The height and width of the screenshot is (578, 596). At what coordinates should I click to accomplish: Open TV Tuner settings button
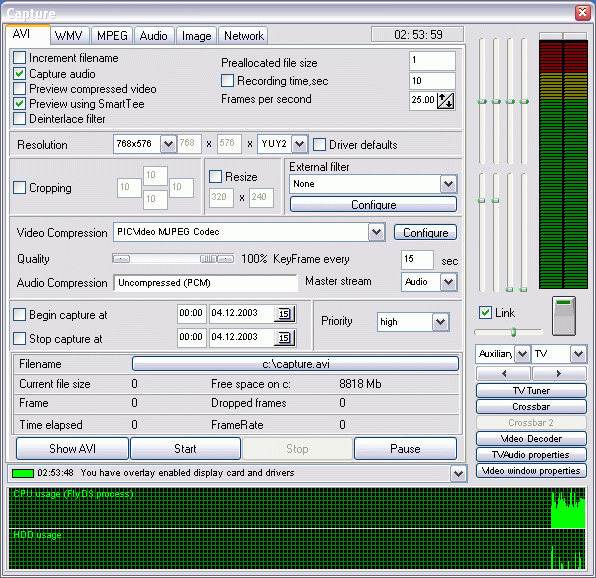[531, 391]
